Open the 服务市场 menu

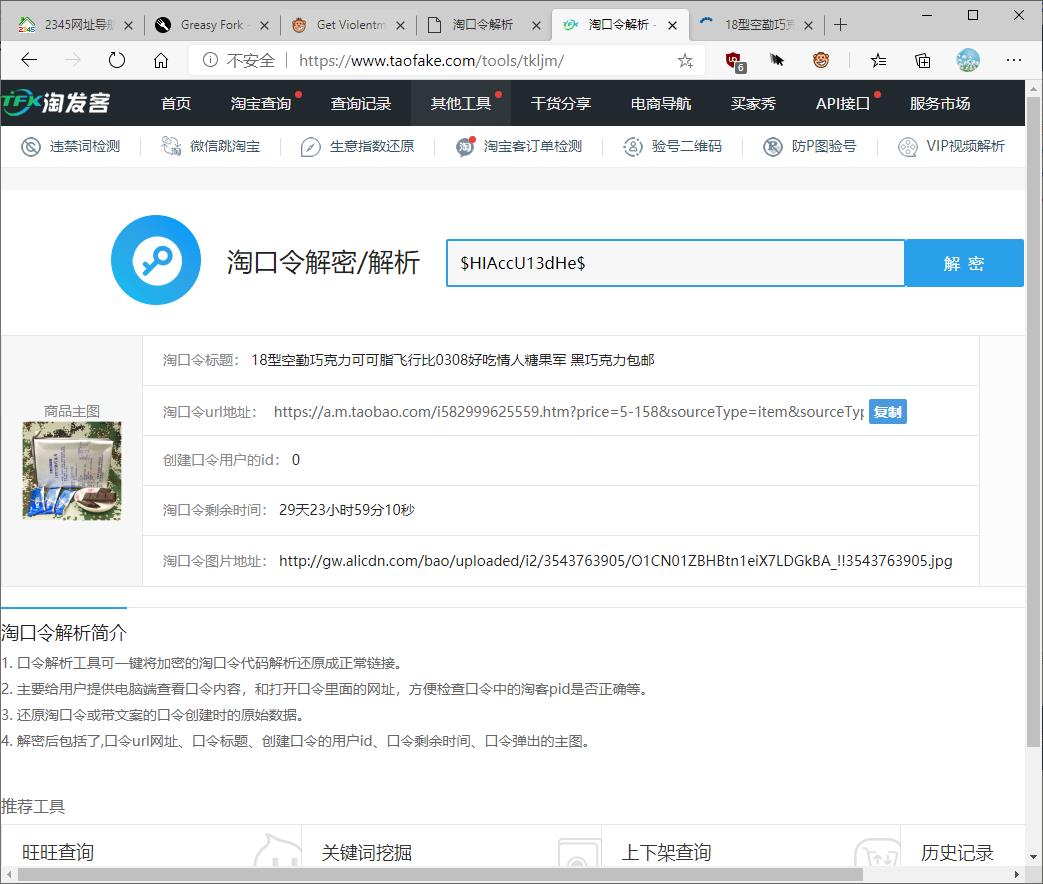[939, 103]
